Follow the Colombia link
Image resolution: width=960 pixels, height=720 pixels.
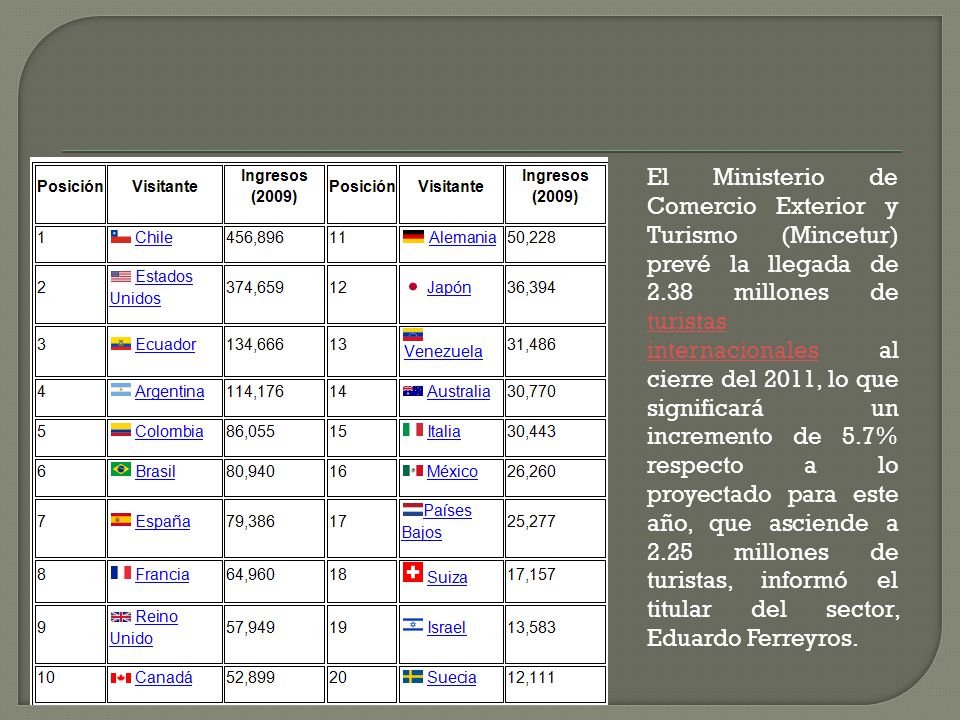[x=169, y=432]
